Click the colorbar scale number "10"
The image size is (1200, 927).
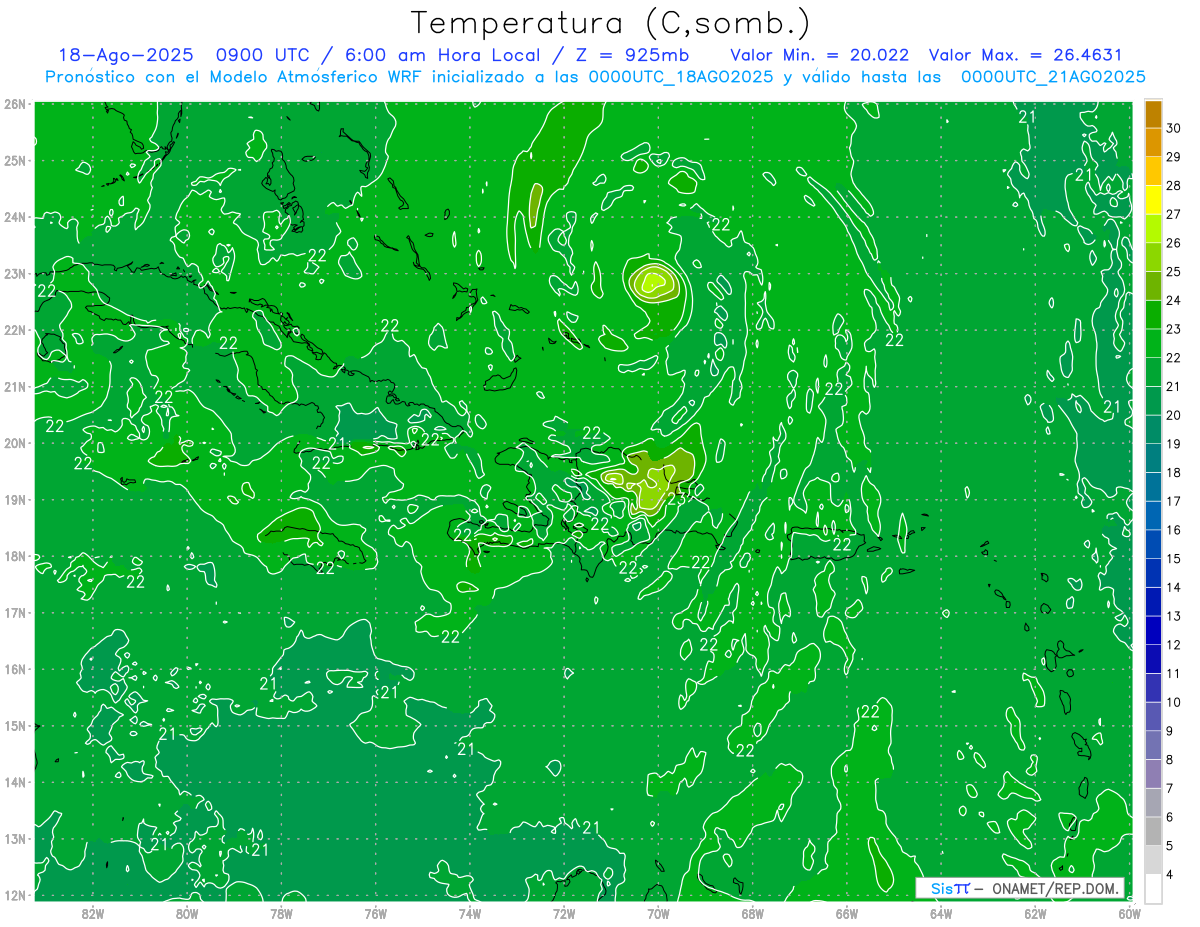1174,702
